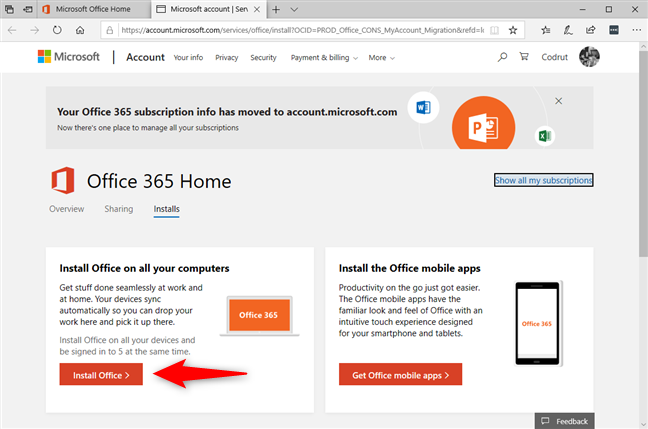Image resolution: width=648 pixels, height=429 pixels.
Task: Click the scrollbar down arrow
Action: tap(643, 424)
